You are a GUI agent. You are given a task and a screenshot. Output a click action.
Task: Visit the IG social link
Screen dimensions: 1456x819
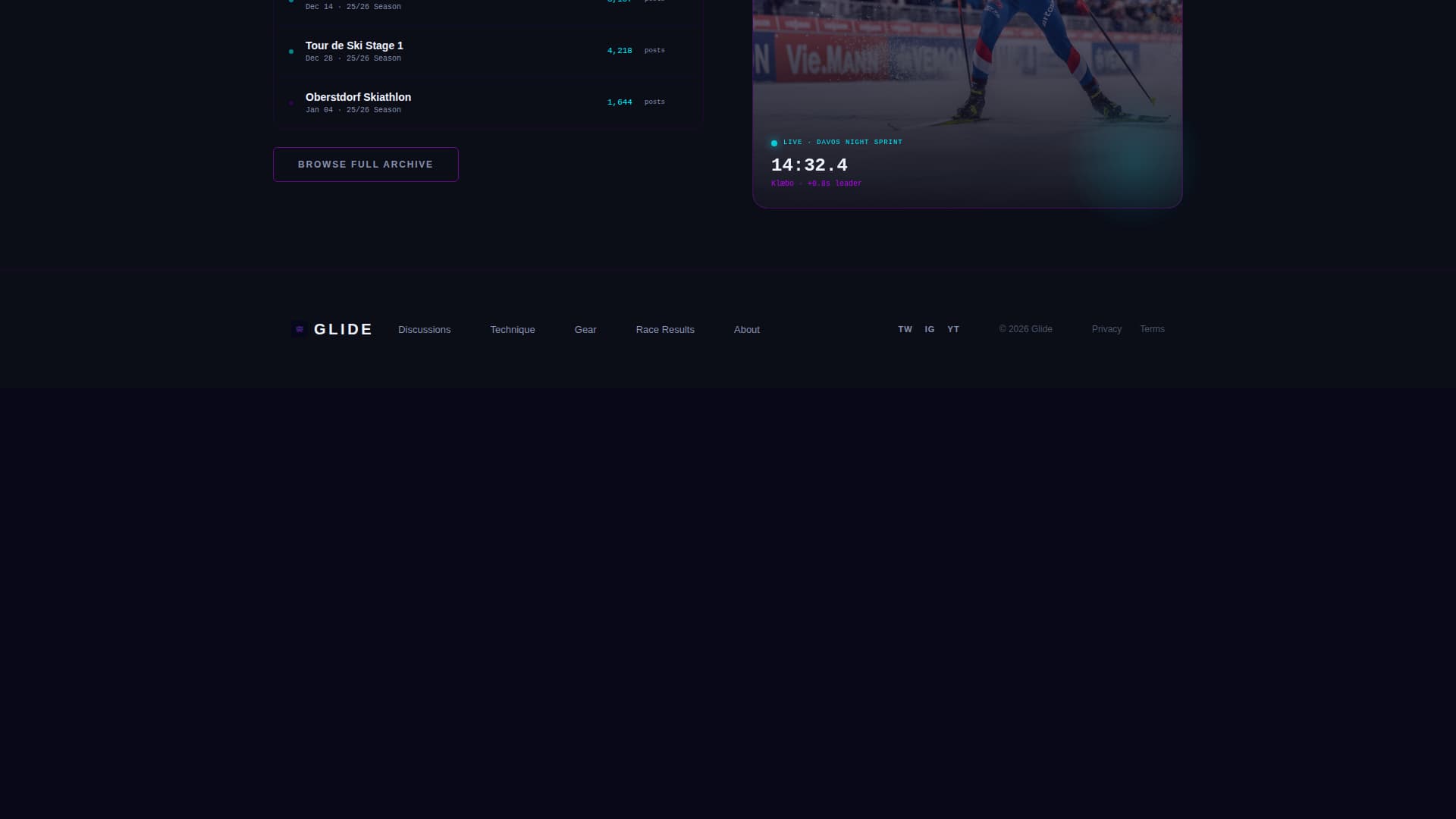930,329
